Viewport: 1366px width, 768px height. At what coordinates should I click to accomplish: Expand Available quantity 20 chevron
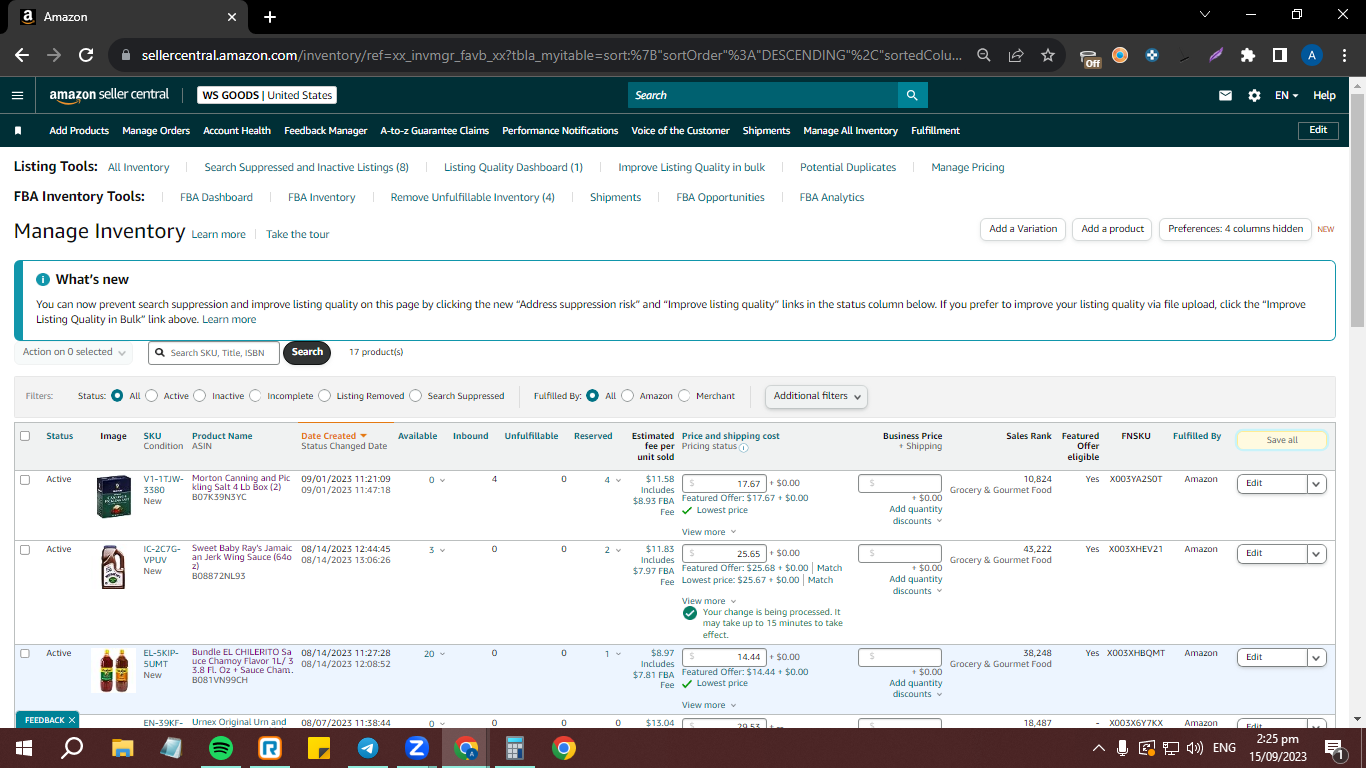(x=442, y=654)
